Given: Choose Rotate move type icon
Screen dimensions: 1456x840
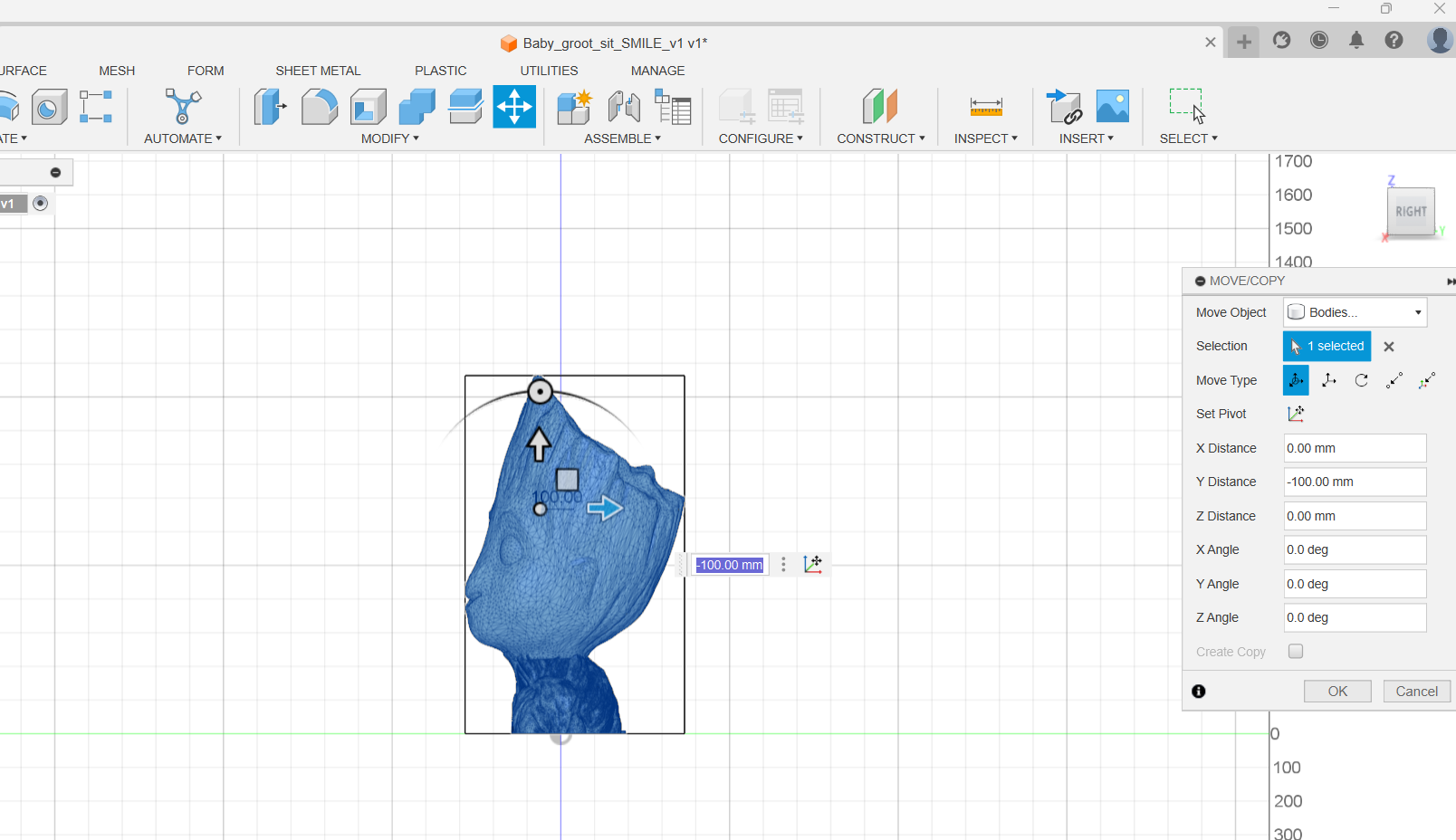Looking at the screenshot, I should point(1362,380).
